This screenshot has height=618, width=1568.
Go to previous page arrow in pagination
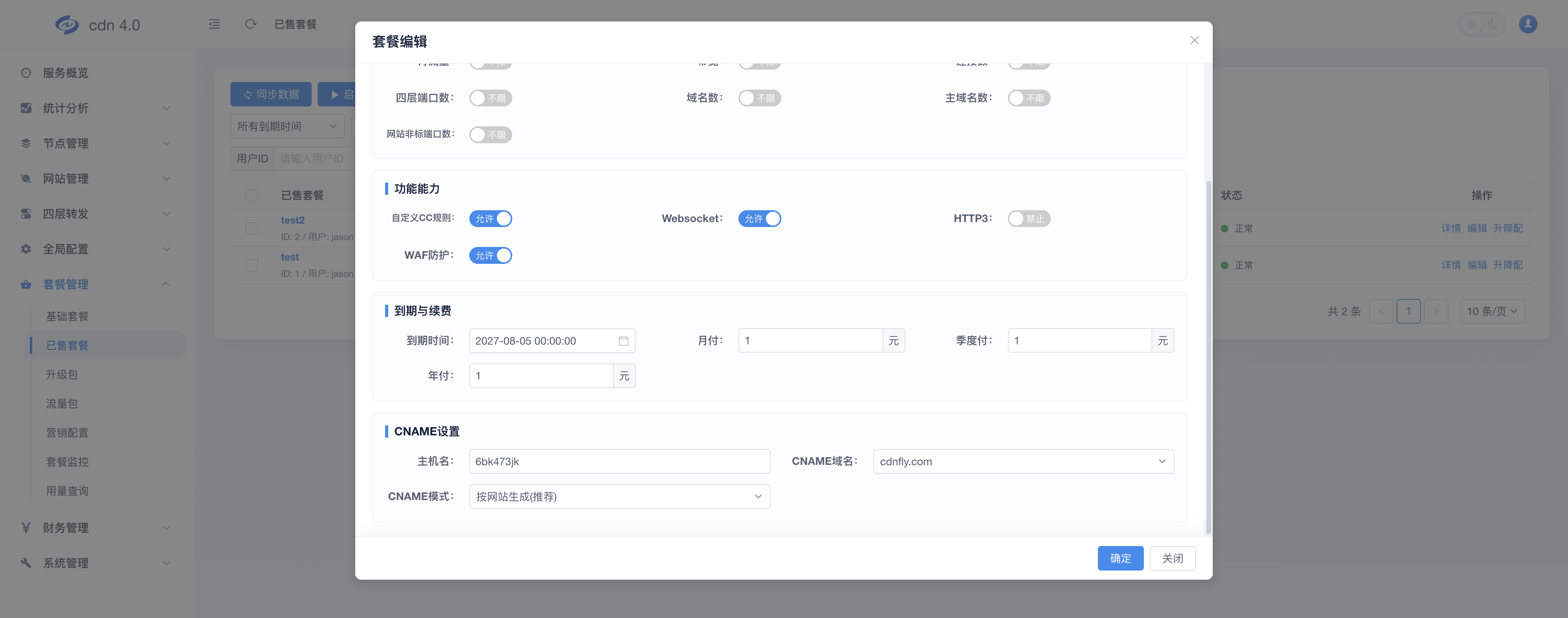1380,311
